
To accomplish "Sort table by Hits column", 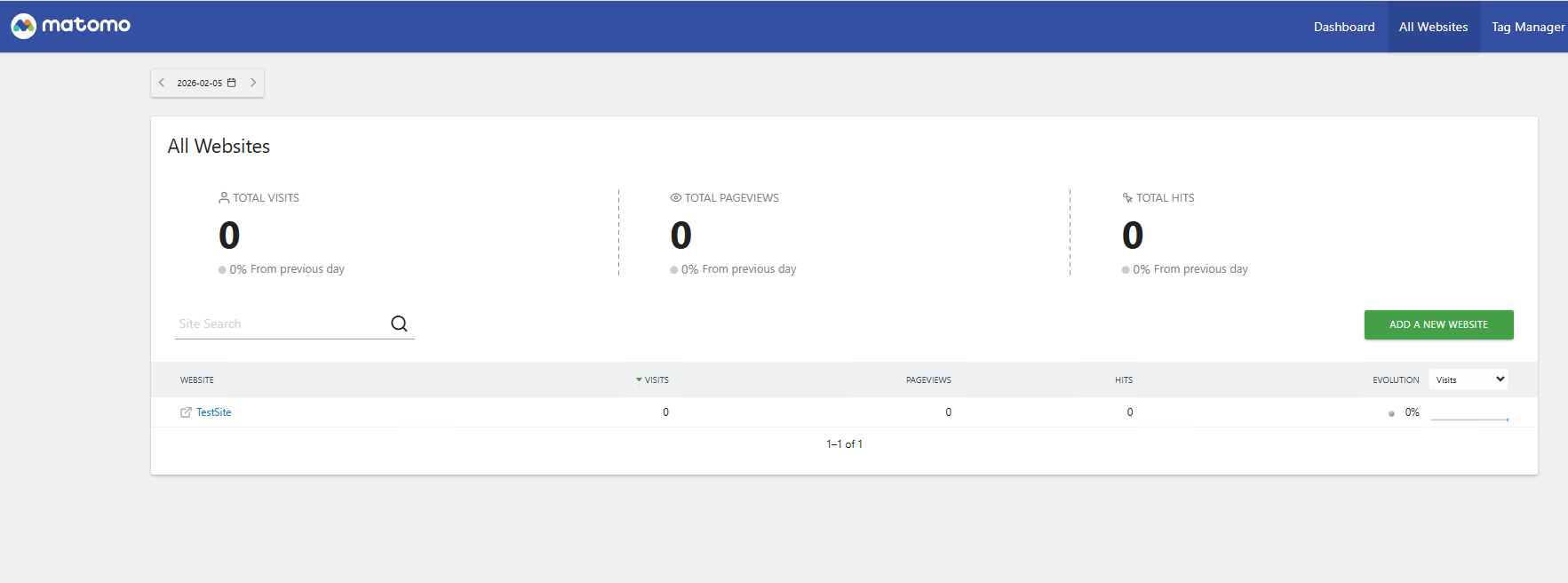I will tap(1124, 380).
